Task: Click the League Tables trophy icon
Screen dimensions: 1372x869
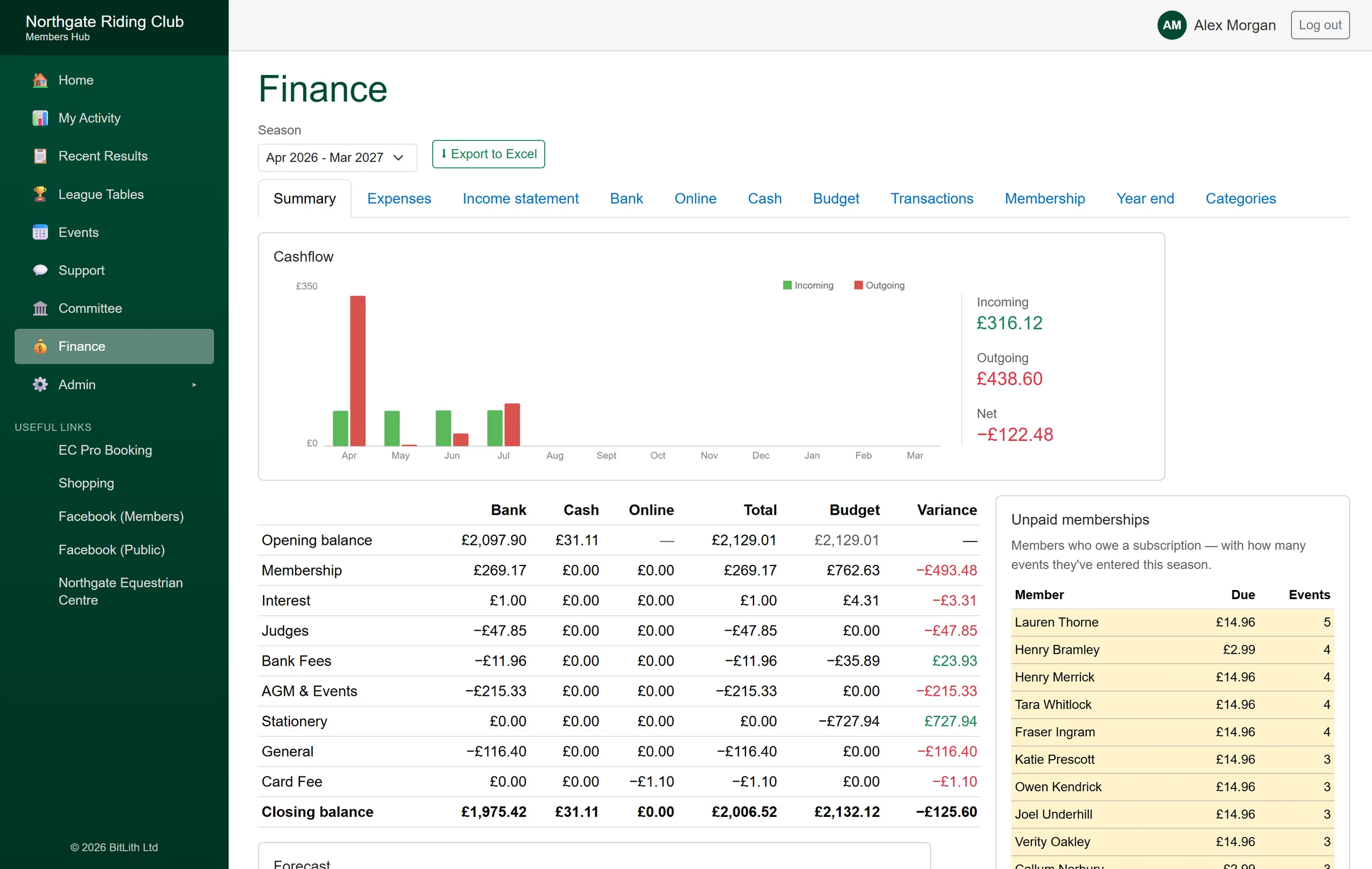Action: click(40, 194)
